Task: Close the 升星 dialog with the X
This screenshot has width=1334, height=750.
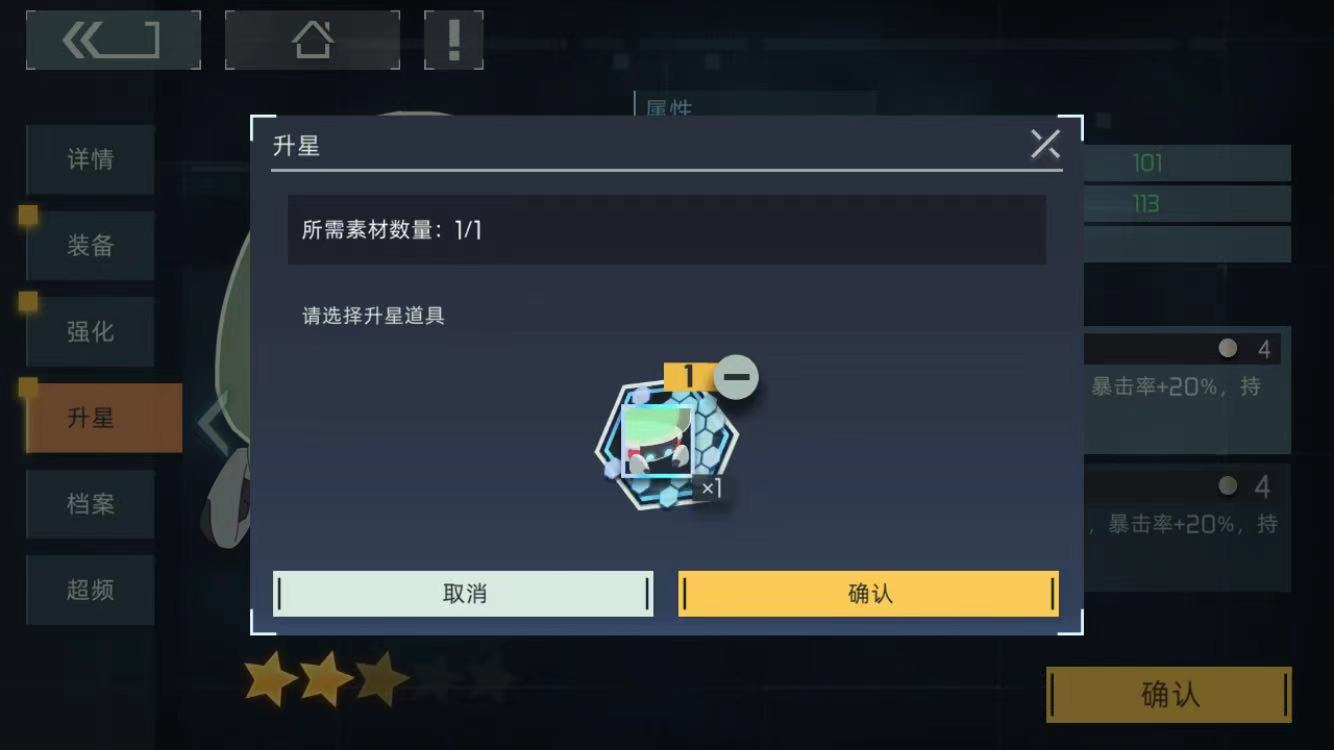Action: click(1045, 144)
